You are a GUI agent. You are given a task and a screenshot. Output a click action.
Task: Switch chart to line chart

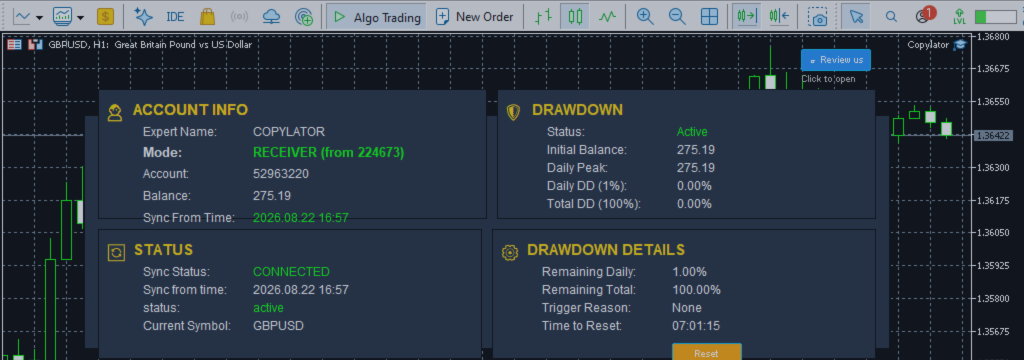[607, 16]
